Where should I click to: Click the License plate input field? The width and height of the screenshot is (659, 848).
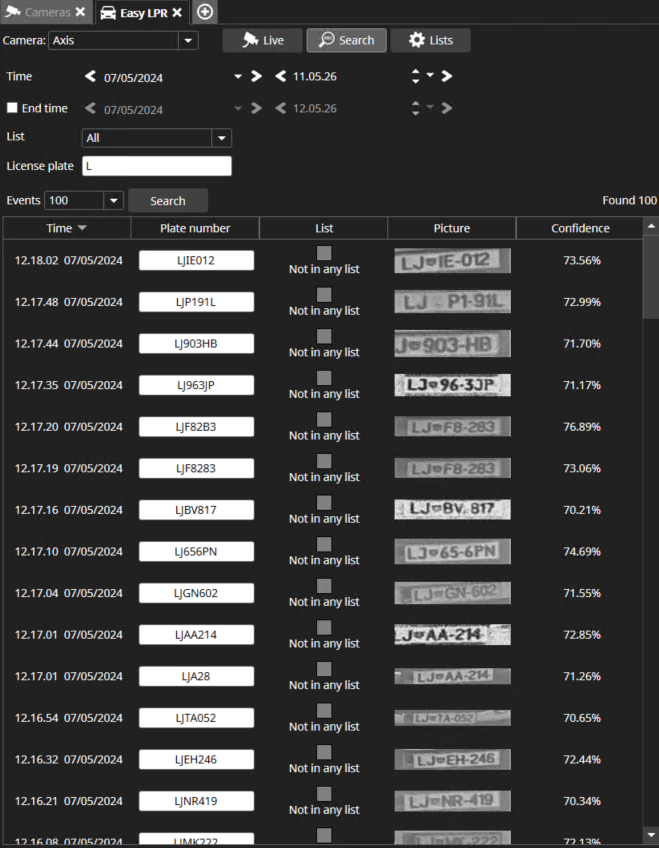(156, 166)
